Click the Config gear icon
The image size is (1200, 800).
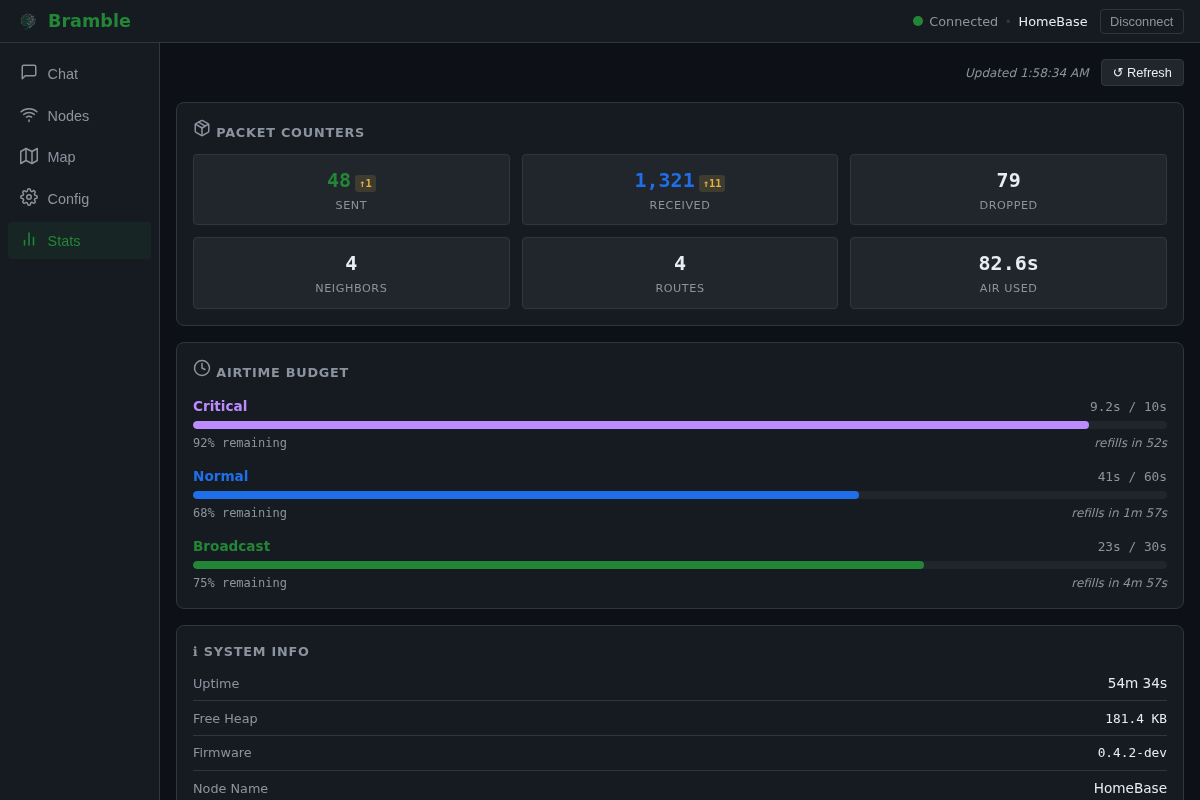pyautogui.click(x=29, y=197)
